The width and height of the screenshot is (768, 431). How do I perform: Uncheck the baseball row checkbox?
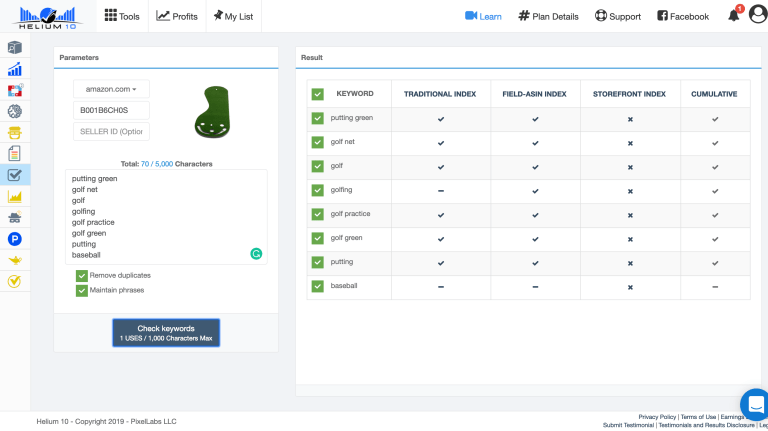[317, 286]
